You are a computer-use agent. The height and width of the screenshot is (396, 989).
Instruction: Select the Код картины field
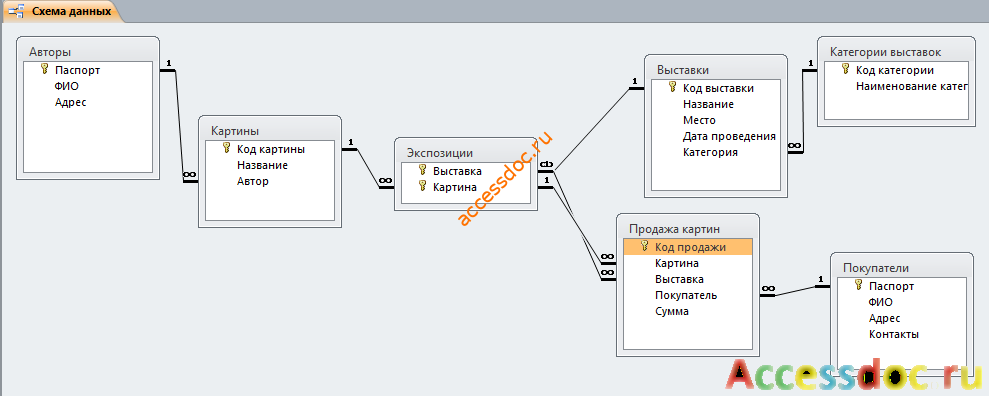click(x=270, y=149)
